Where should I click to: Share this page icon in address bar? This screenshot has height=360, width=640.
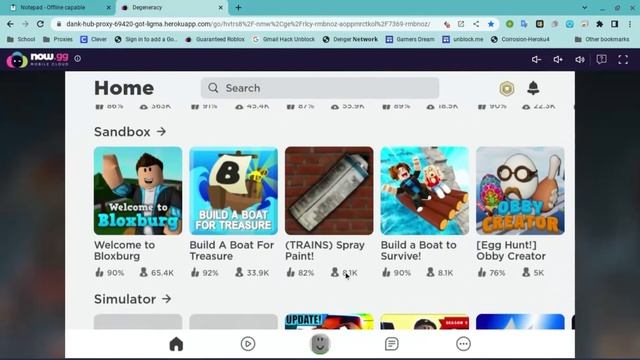pos(476,24)
